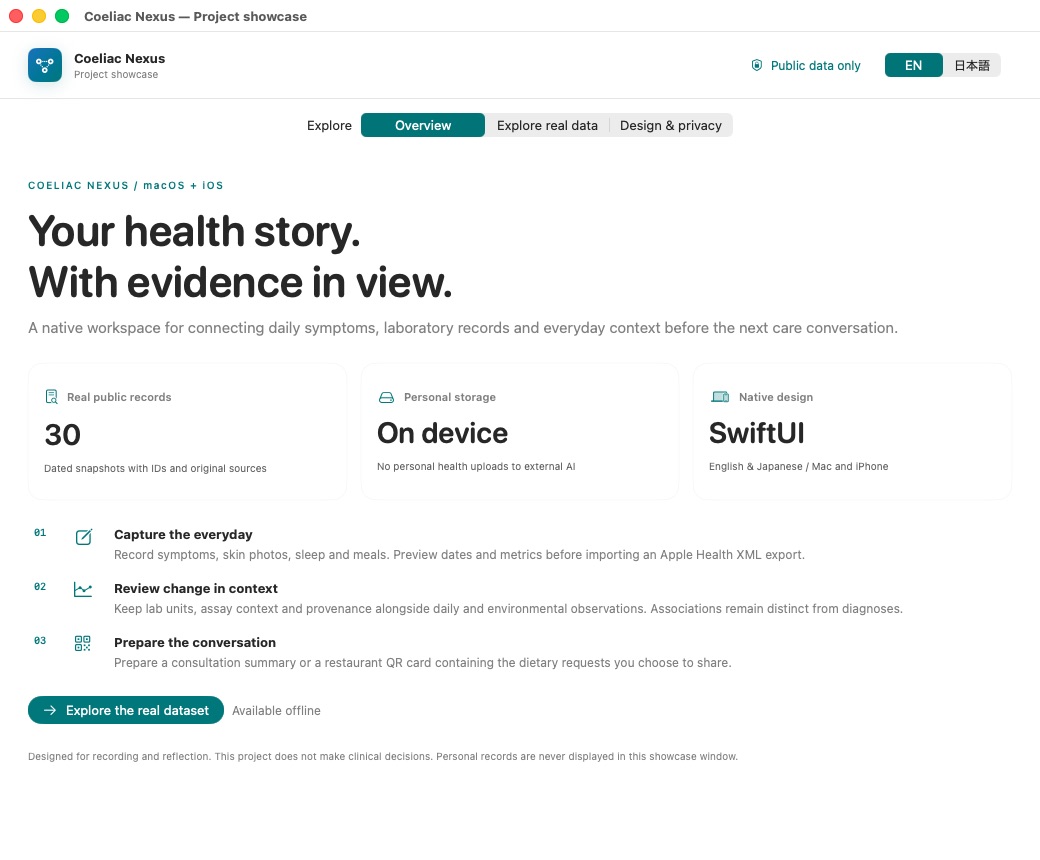Click the Personal storage drive icon

point(386,397)
